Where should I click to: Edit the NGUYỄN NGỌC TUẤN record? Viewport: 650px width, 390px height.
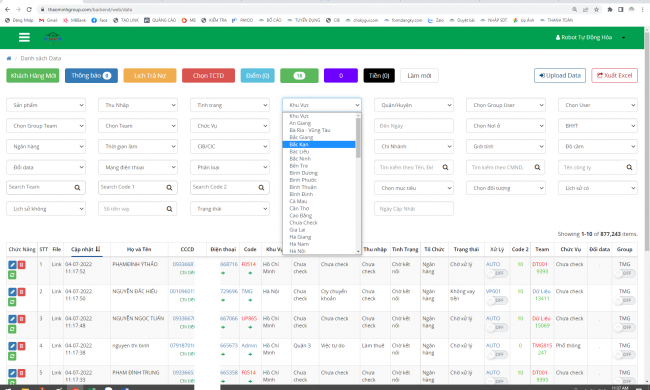12,319
